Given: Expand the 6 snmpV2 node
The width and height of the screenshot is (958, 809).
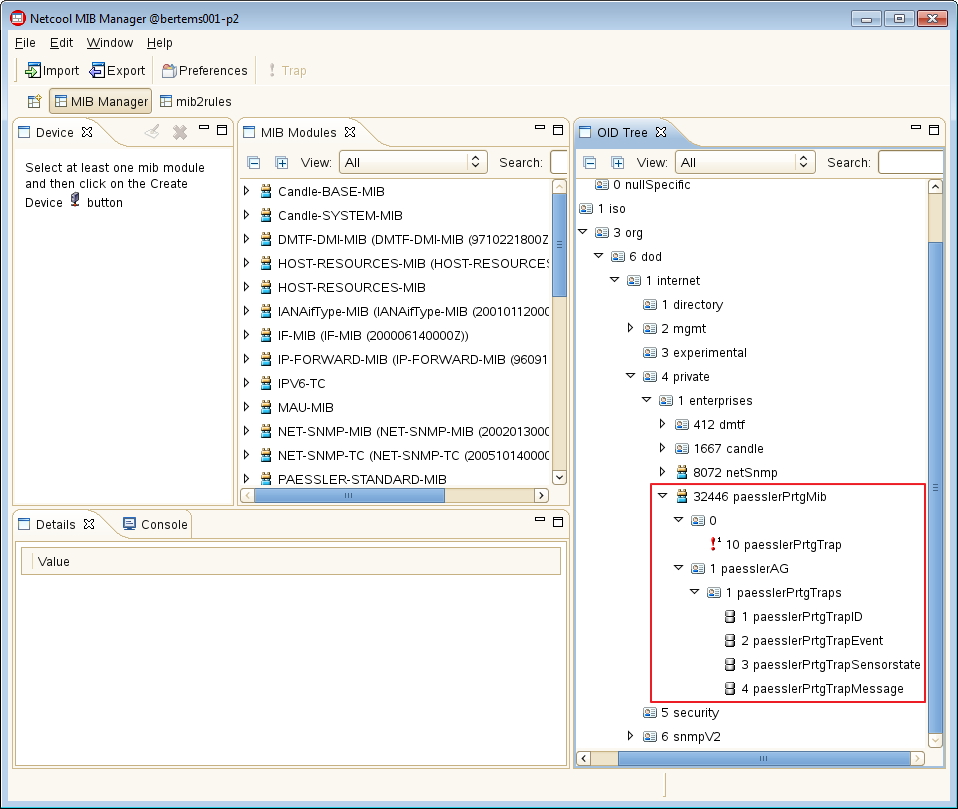Looking at the screenshot, I should (631, 736).
